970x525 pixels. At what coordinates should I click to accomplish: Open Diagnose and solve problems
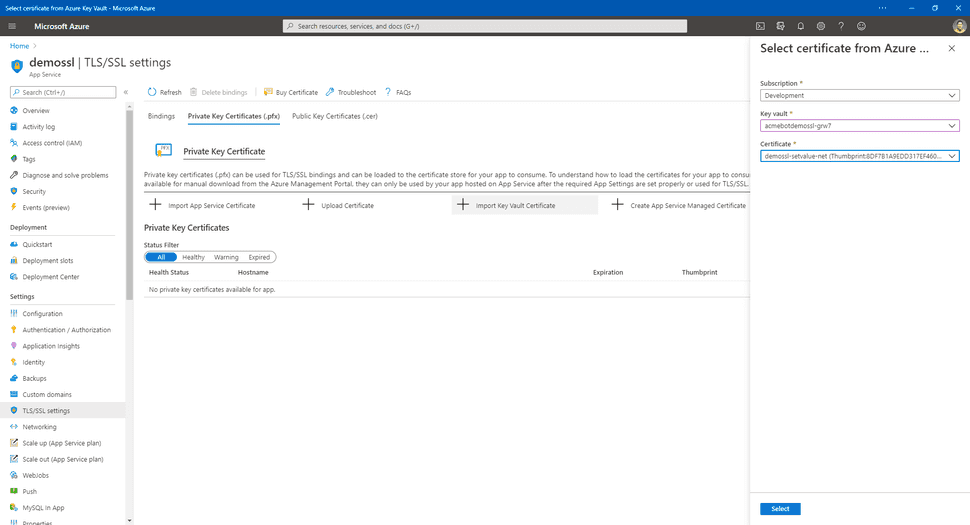65,175
